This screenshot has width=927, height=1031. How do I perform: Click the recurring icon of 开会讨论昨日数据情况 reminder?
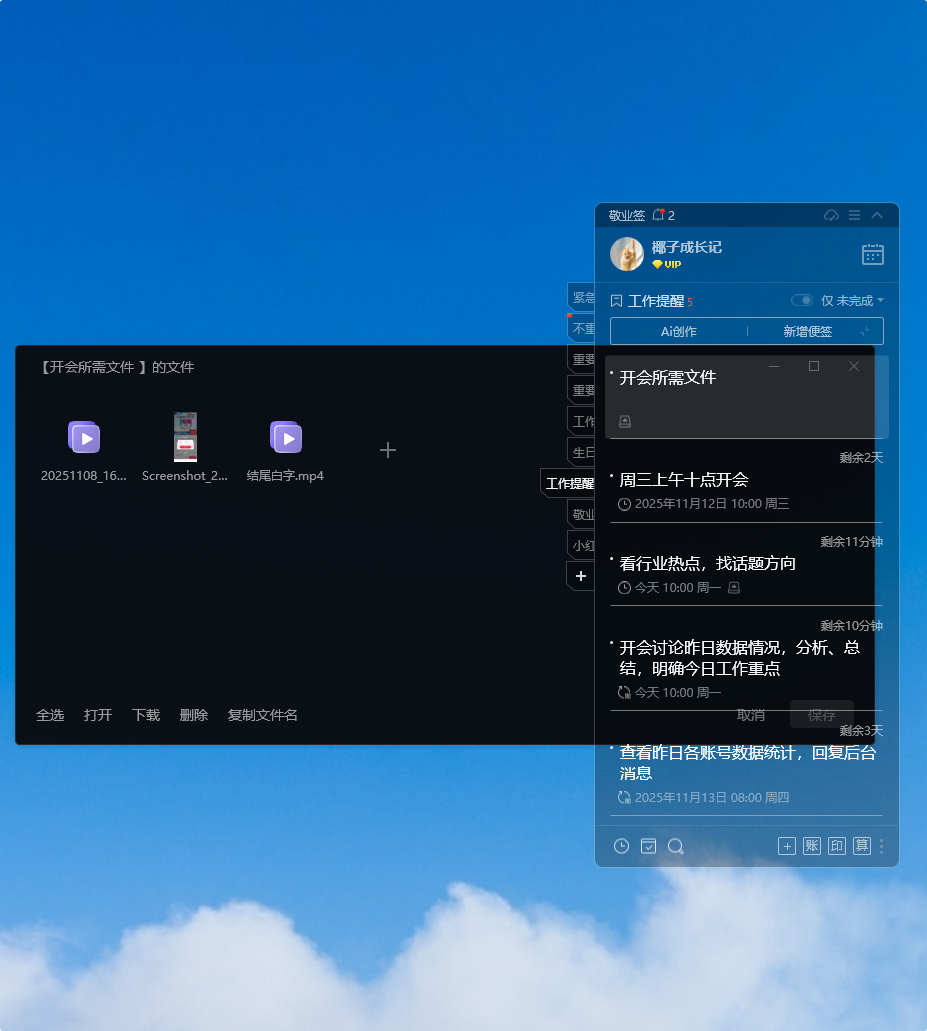624,692
